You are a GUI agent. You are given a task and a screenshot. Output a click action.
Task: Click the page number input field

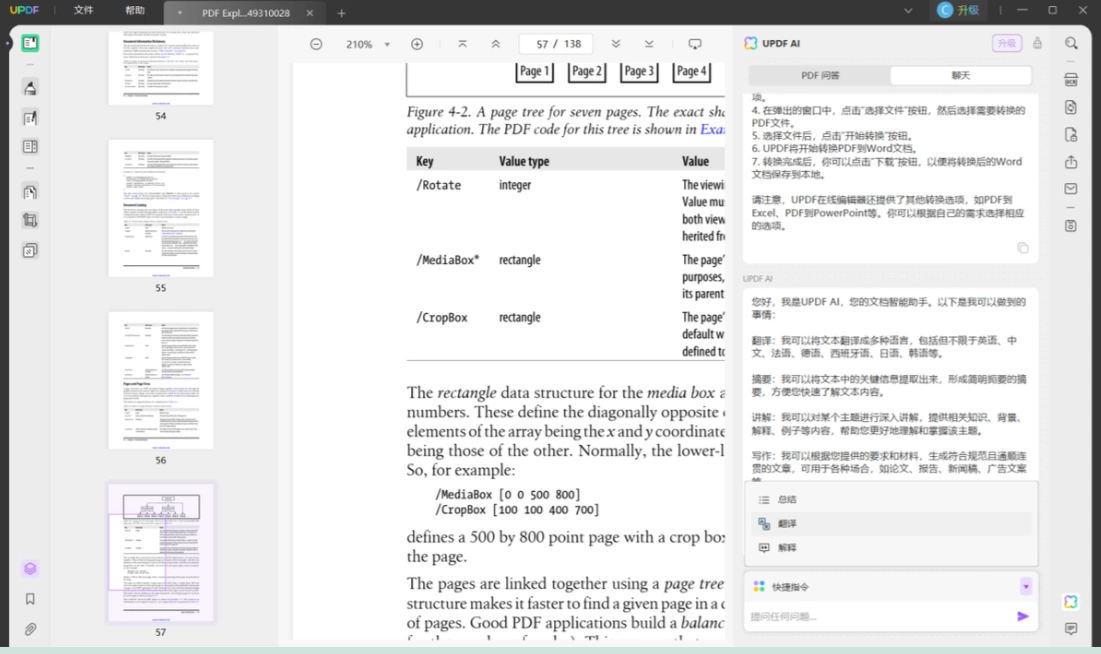pos(556,44)
